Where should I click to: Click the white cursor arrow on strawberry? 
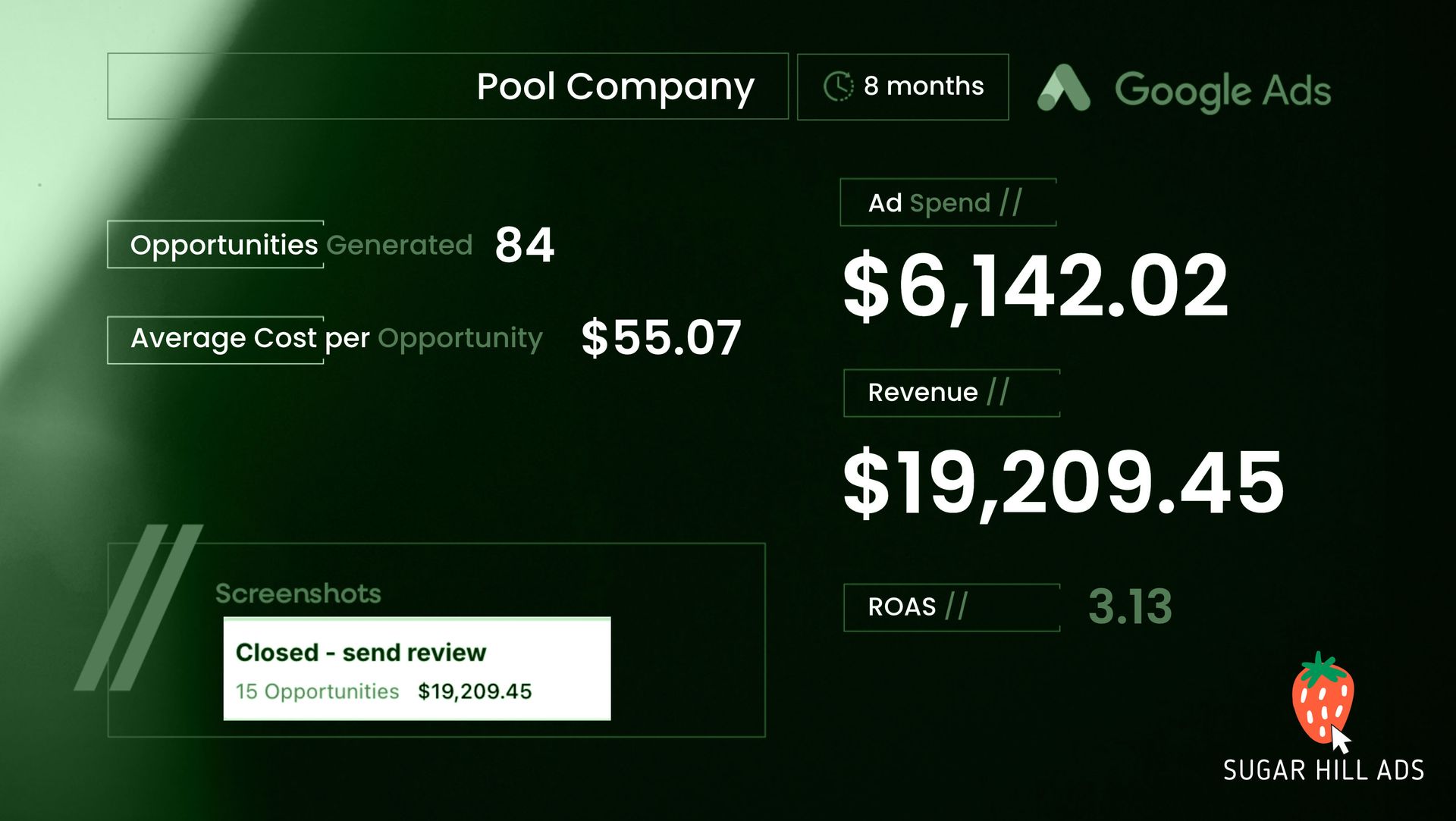(1340, 739)
